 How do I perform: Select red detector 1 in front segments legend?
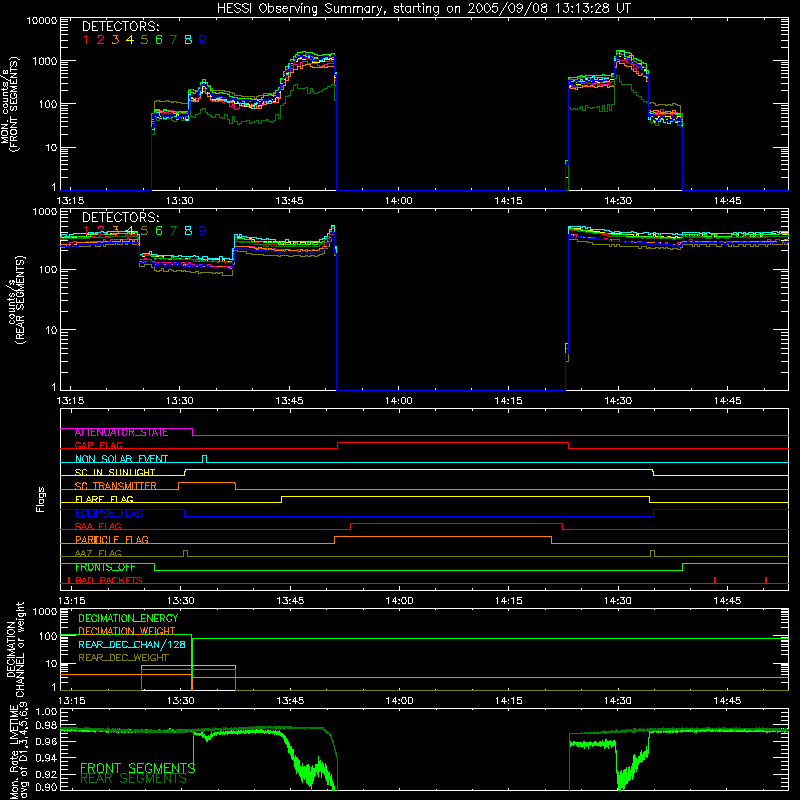(86, 40)
